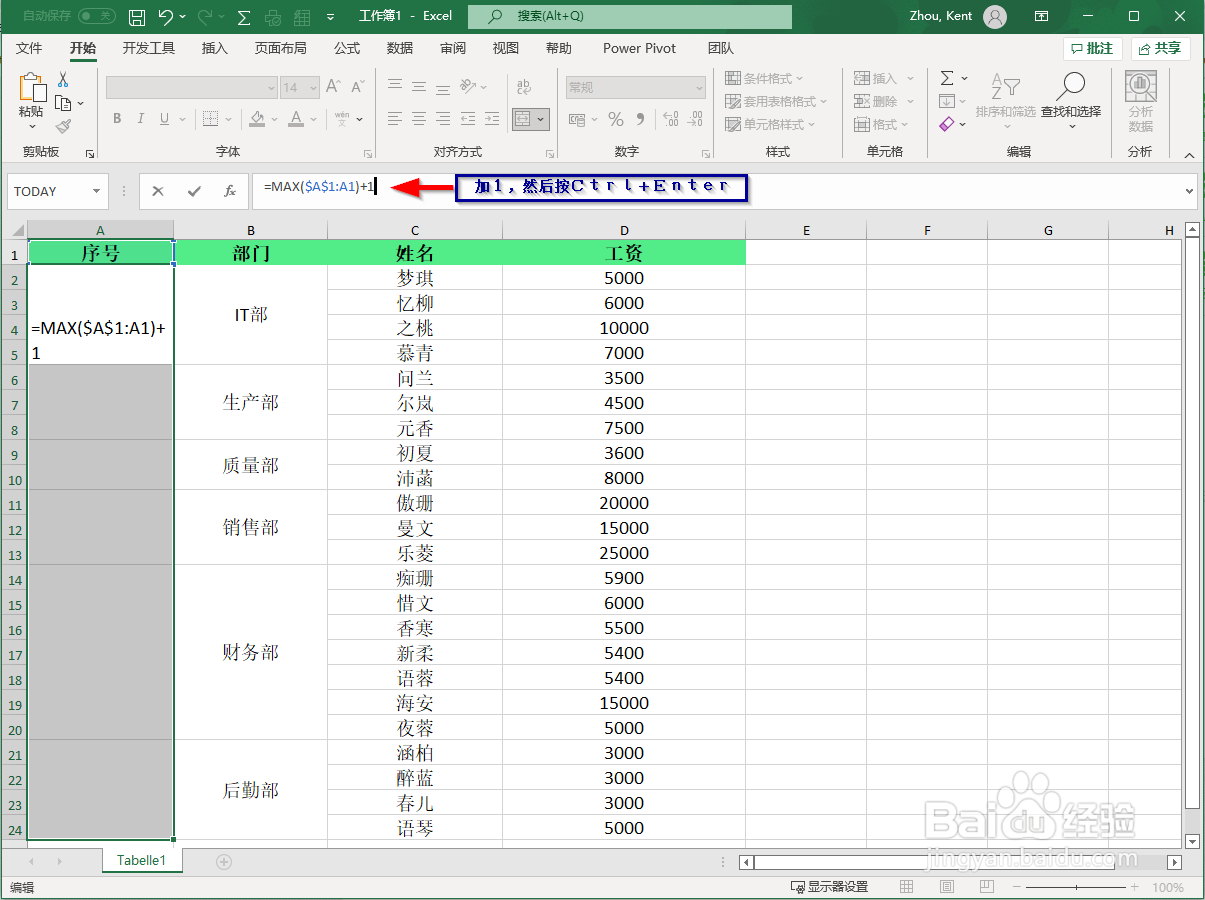
Task: Select the Tabelle1 sheet tab
Action: [x=142, y=860]
